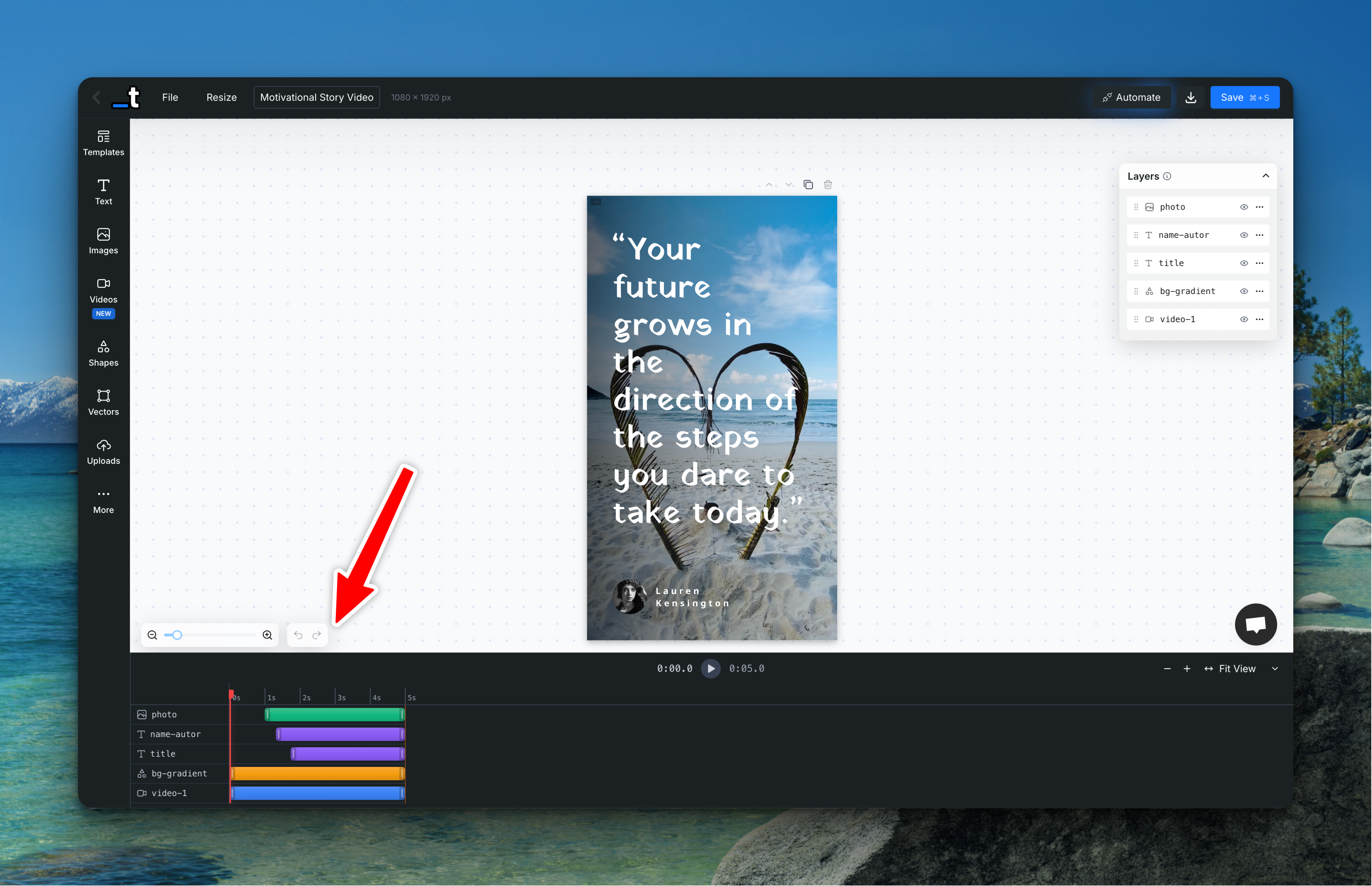Screen dimensions: 1372x886
Task: Open the Templates panel
Action: 103,142
